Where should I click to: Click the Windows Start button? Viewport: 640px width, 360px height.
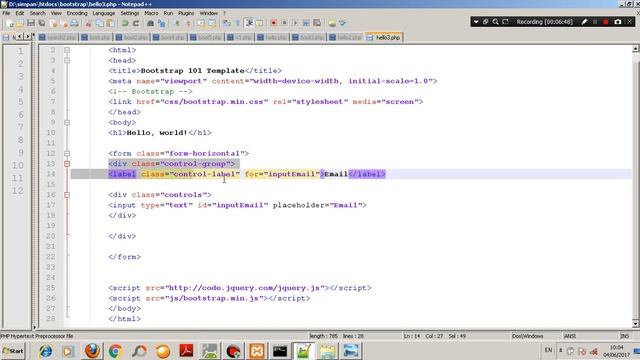pos(13,351)
